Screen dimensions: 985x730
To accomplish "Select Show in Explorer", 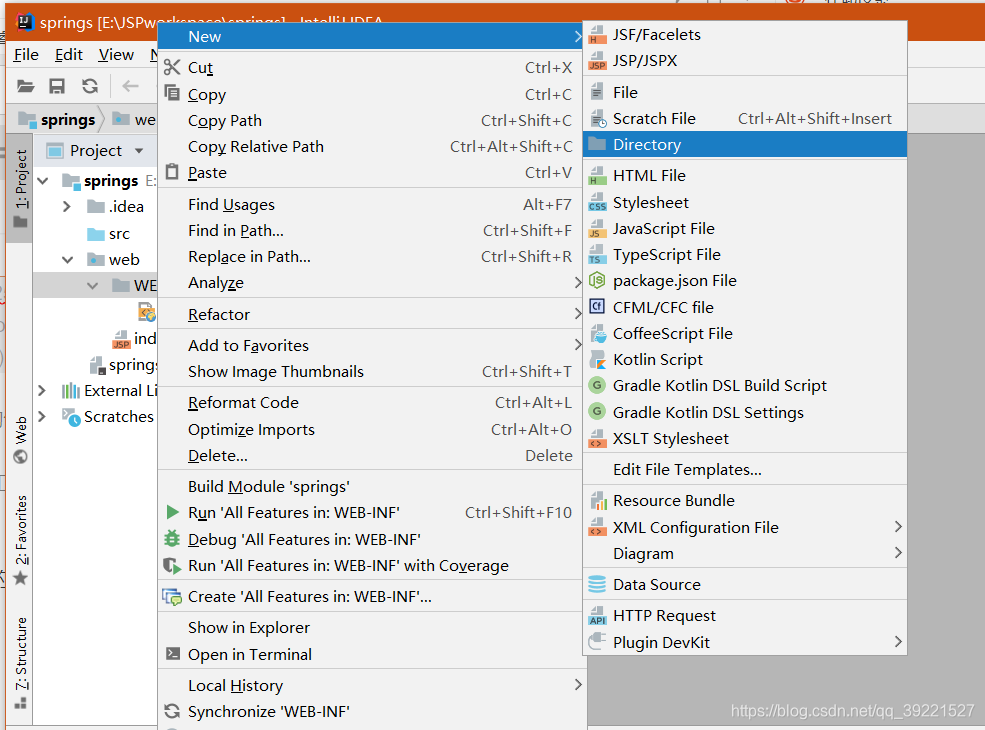I will tap(372, 627).
